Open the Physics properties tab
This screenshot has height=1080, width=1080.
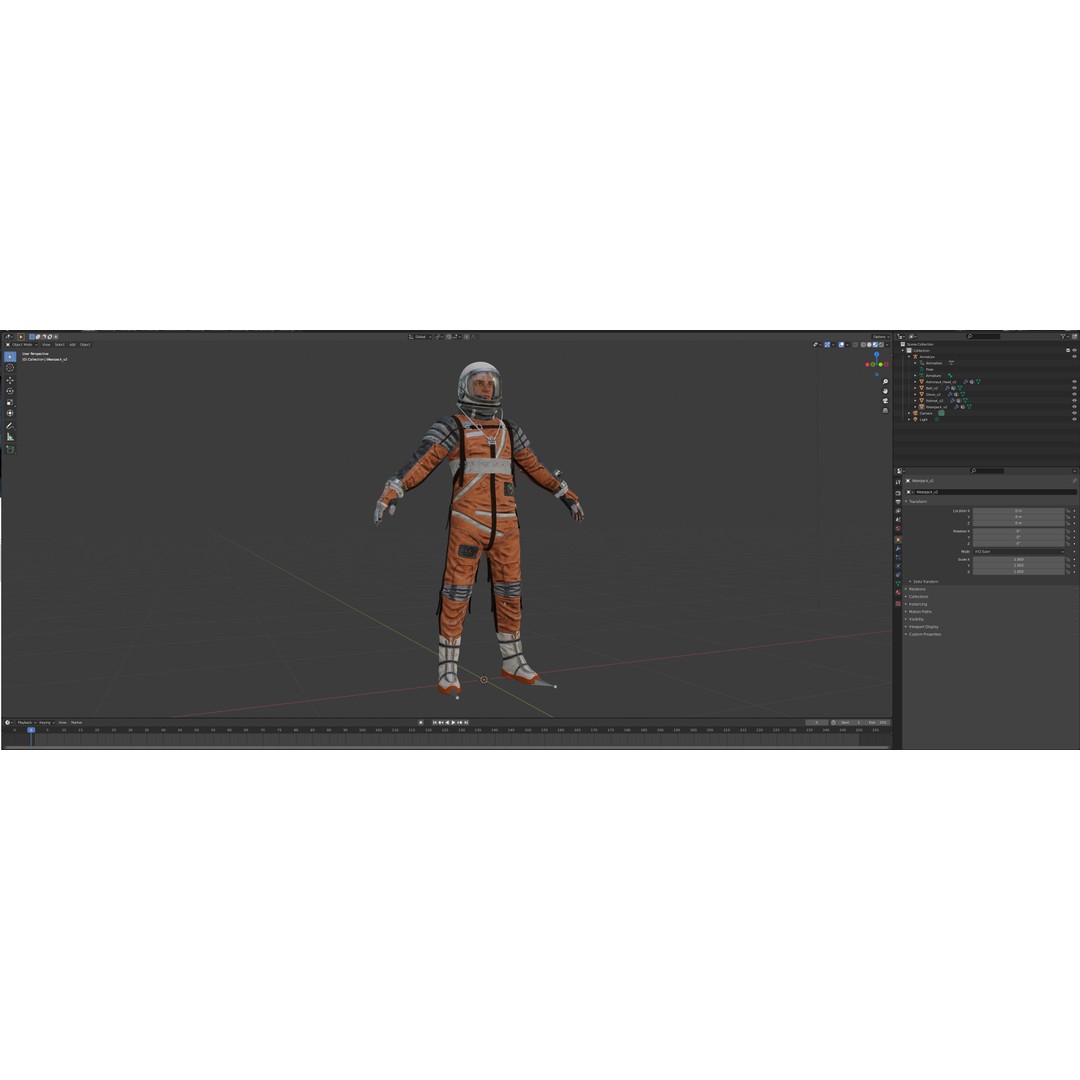(x=898, y=565)
